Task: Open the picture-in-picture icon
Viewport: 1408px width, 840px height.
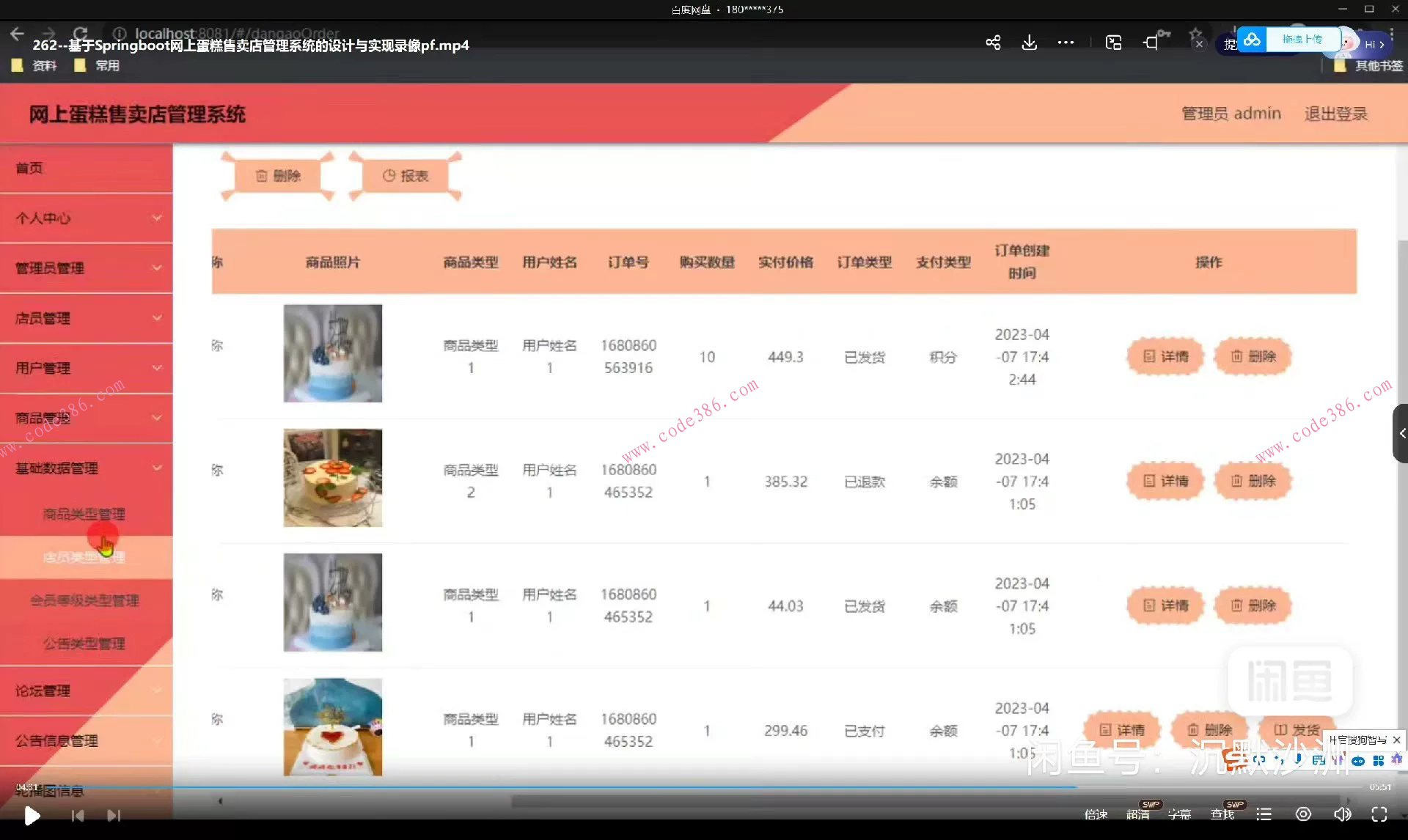Action: point(1112,42)
